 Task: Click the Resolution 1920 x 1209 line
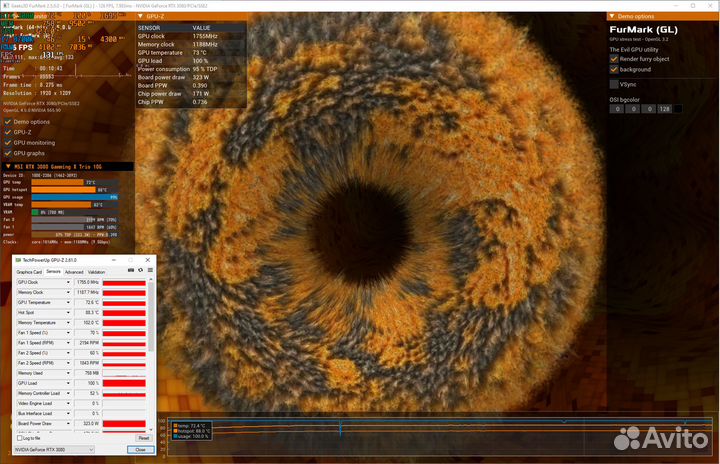point(36,93)
